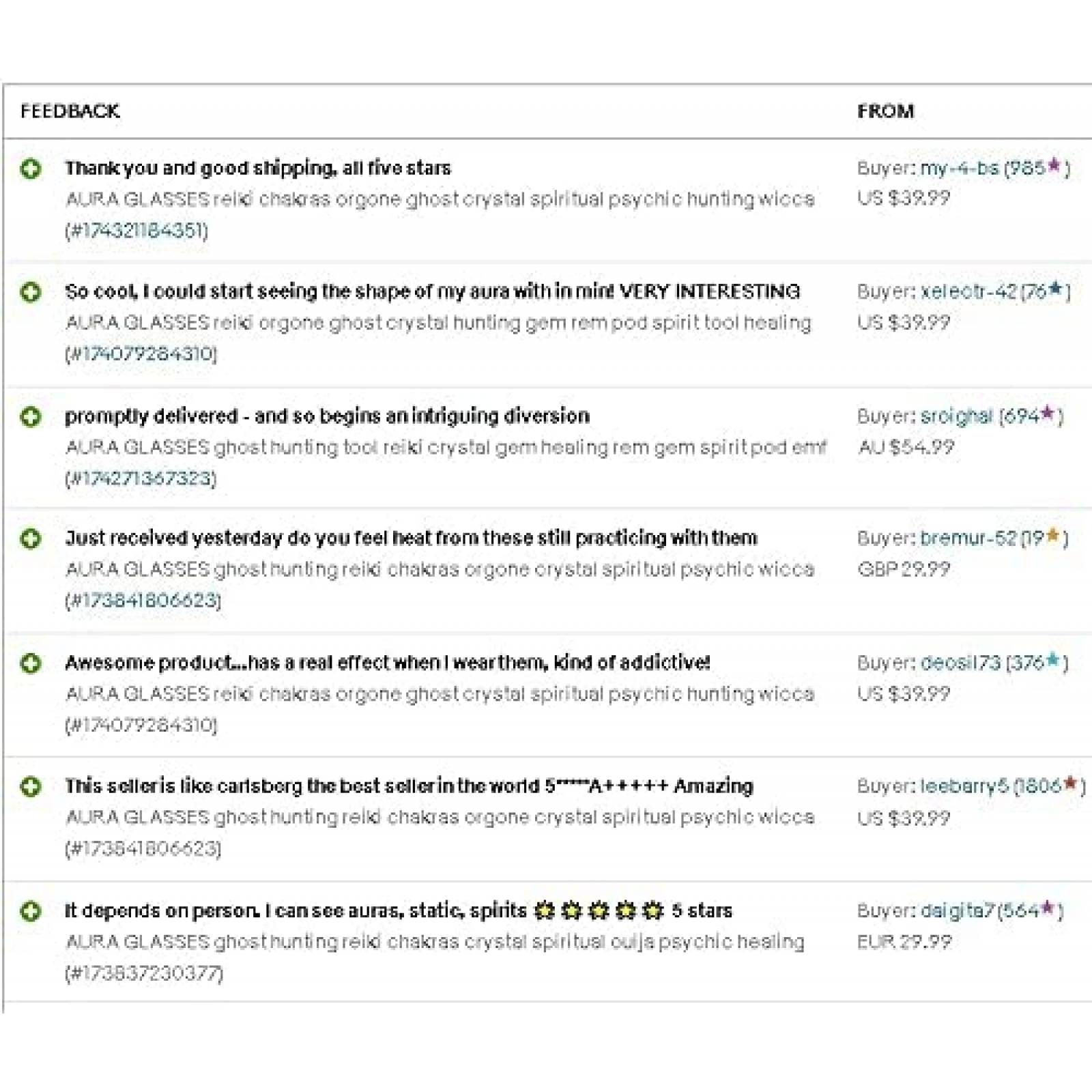Click the positive icon beside "Just received yesterday" feedback
The width and height of the screenshot is (1092, 1092).
tap(30, 539)
